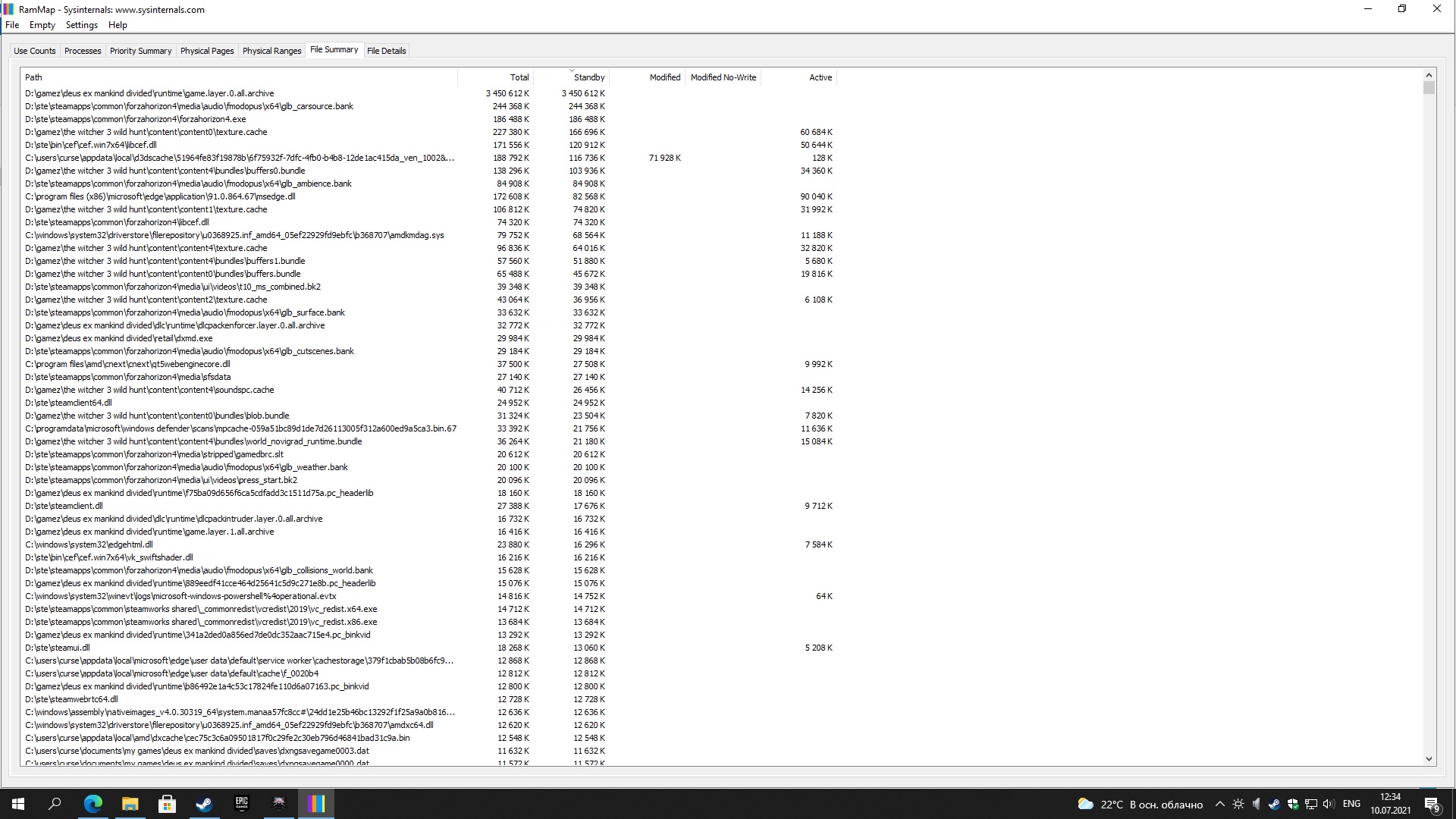The height and width of the screenshot is (819, 1456).
Task: Click the RamMap title bar icon
Action: pyautogui.click(x=8, y=9)
